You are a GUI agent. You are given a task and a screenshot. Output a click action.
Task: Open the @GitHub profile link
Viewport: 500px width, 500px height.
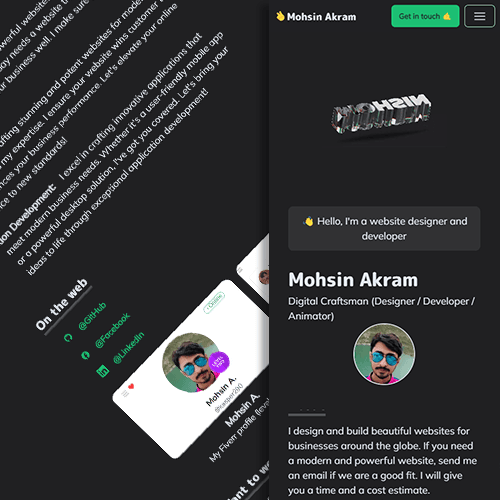tap(92, 316)
